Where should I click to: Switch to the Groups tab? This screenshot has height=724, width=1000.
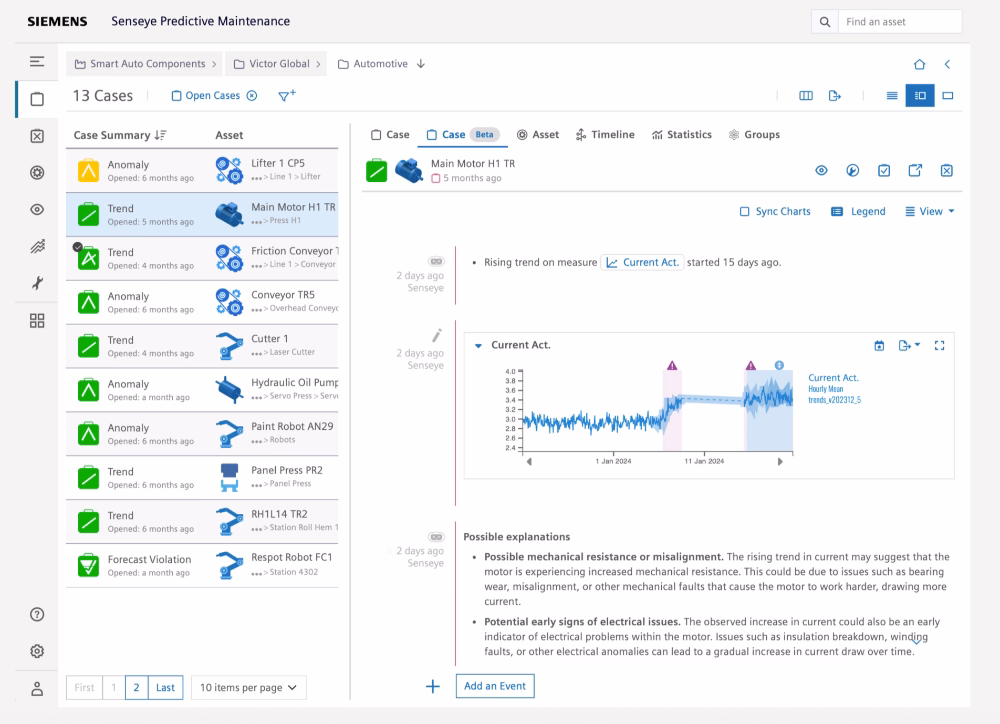tap(754, 135)
